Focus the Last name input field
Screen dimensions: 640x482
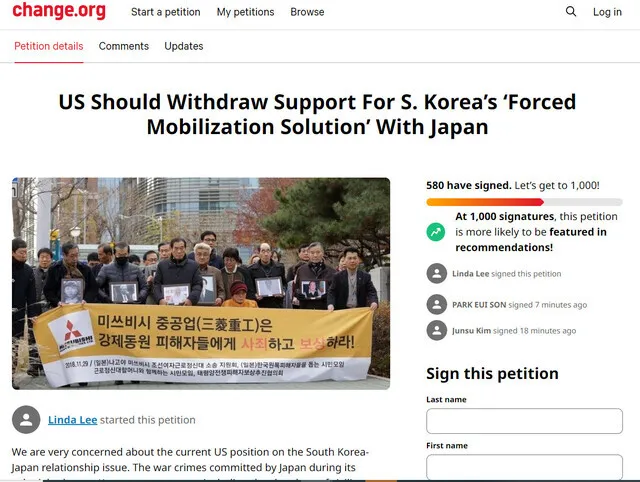pos(524,421)
